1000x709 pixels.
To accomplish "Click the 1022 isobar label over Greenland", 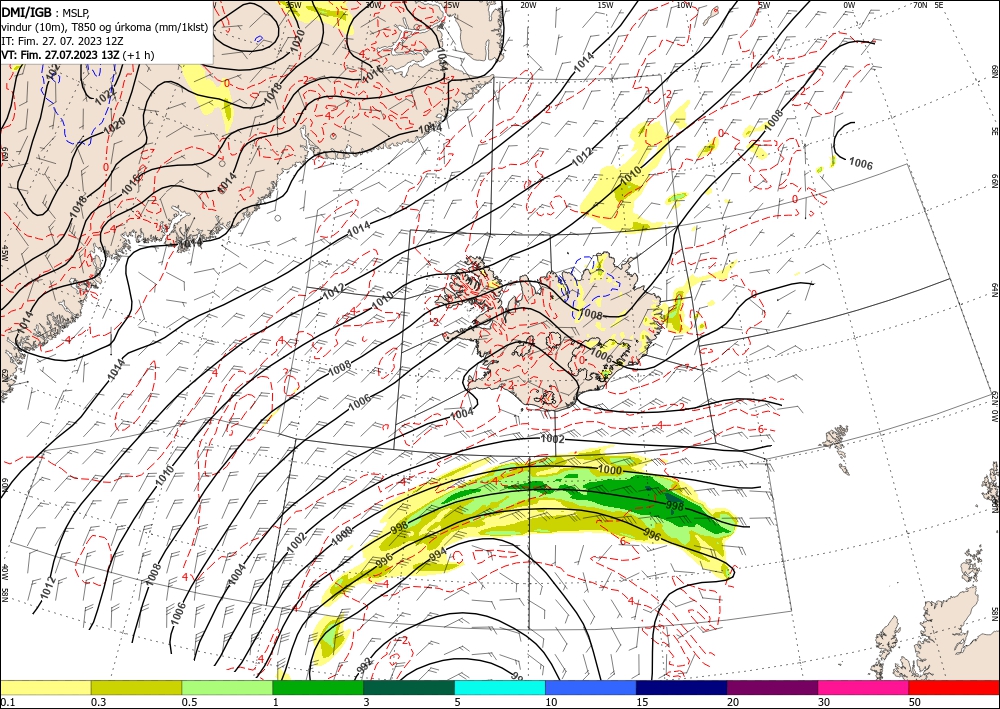I will pyautogui.click(x=106, y=96).
